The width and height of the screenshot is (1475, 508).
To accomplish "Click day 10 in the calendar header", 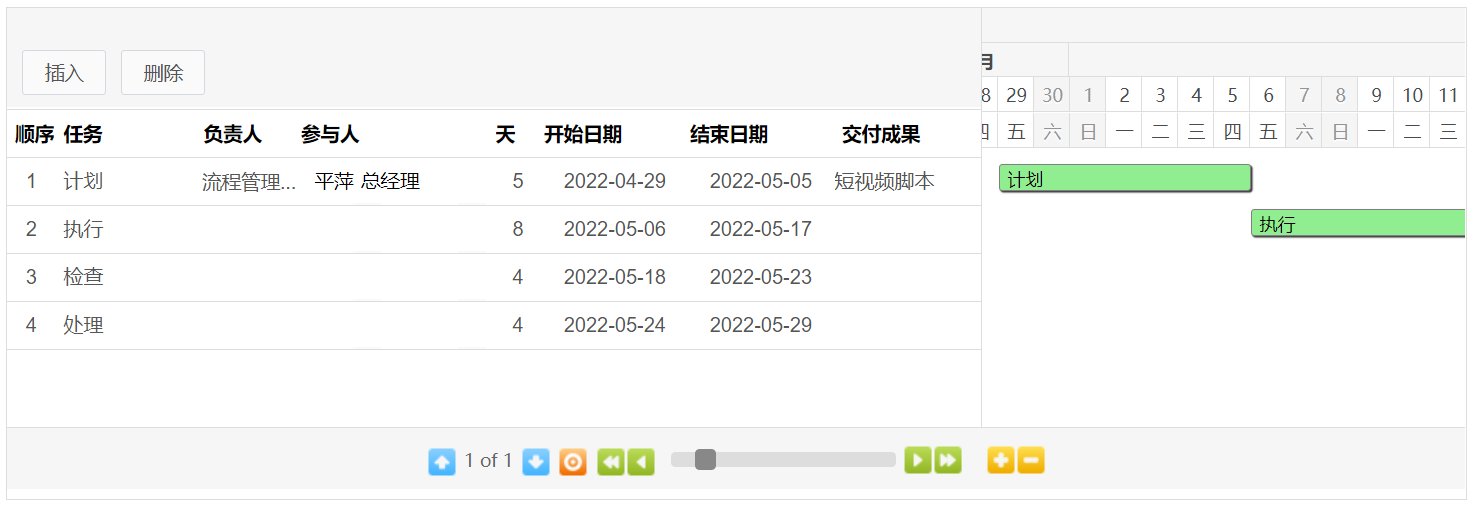I will click(x=1412, y=95).
